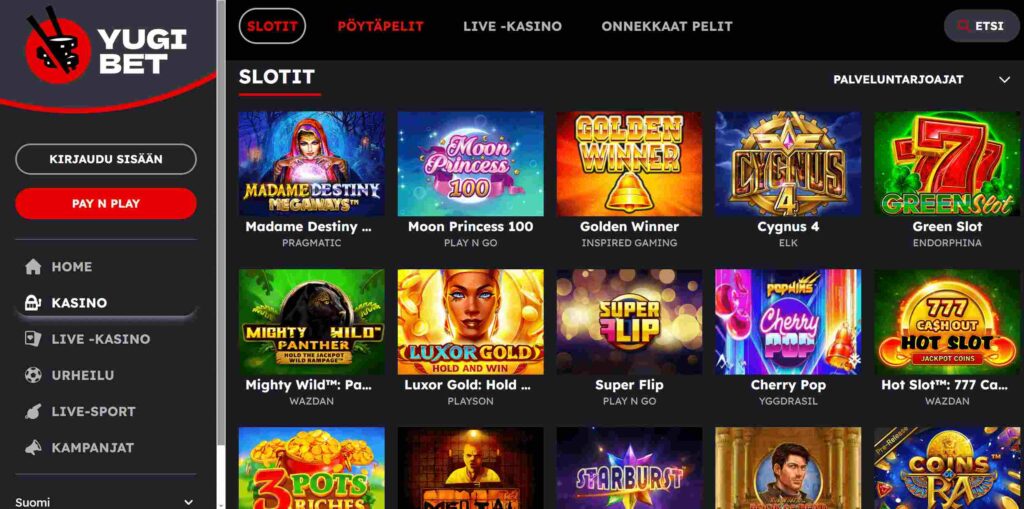Select the Onnekkaat Pelit tab

tap(667, 27)
